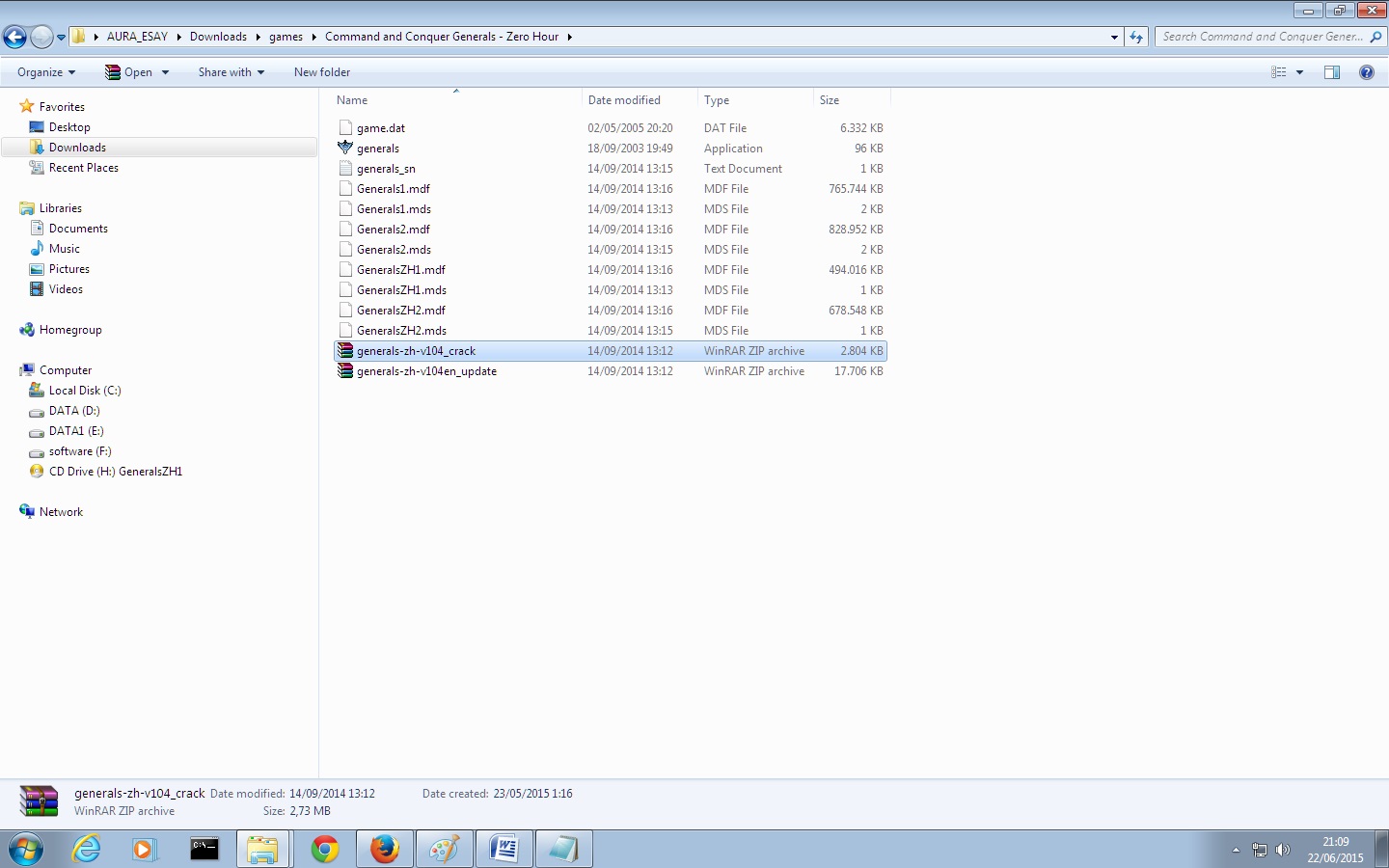
Task: Open Google Chrome from the taskbar
Action: pos(325,850)
